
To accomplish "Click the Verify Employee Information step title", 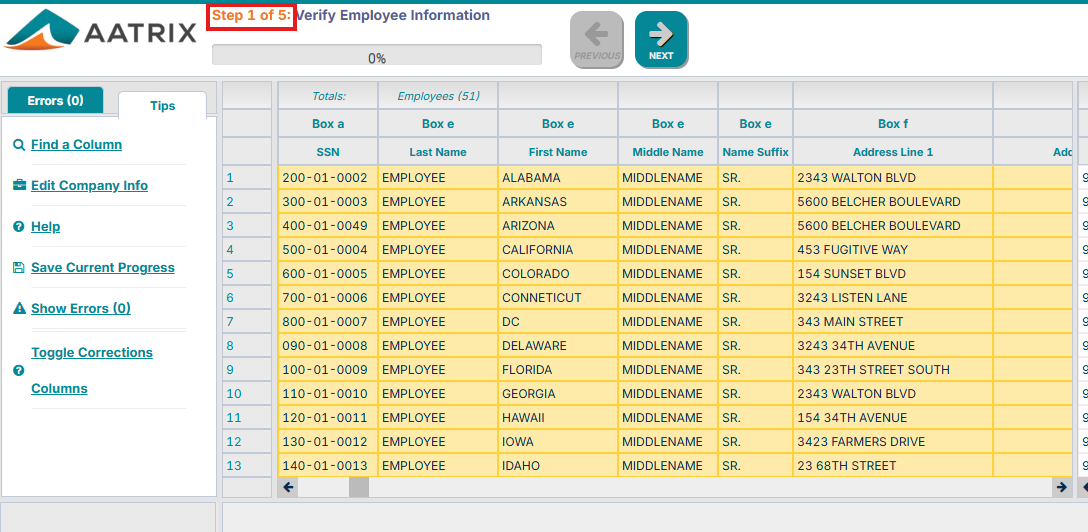I will coord(393,15).
